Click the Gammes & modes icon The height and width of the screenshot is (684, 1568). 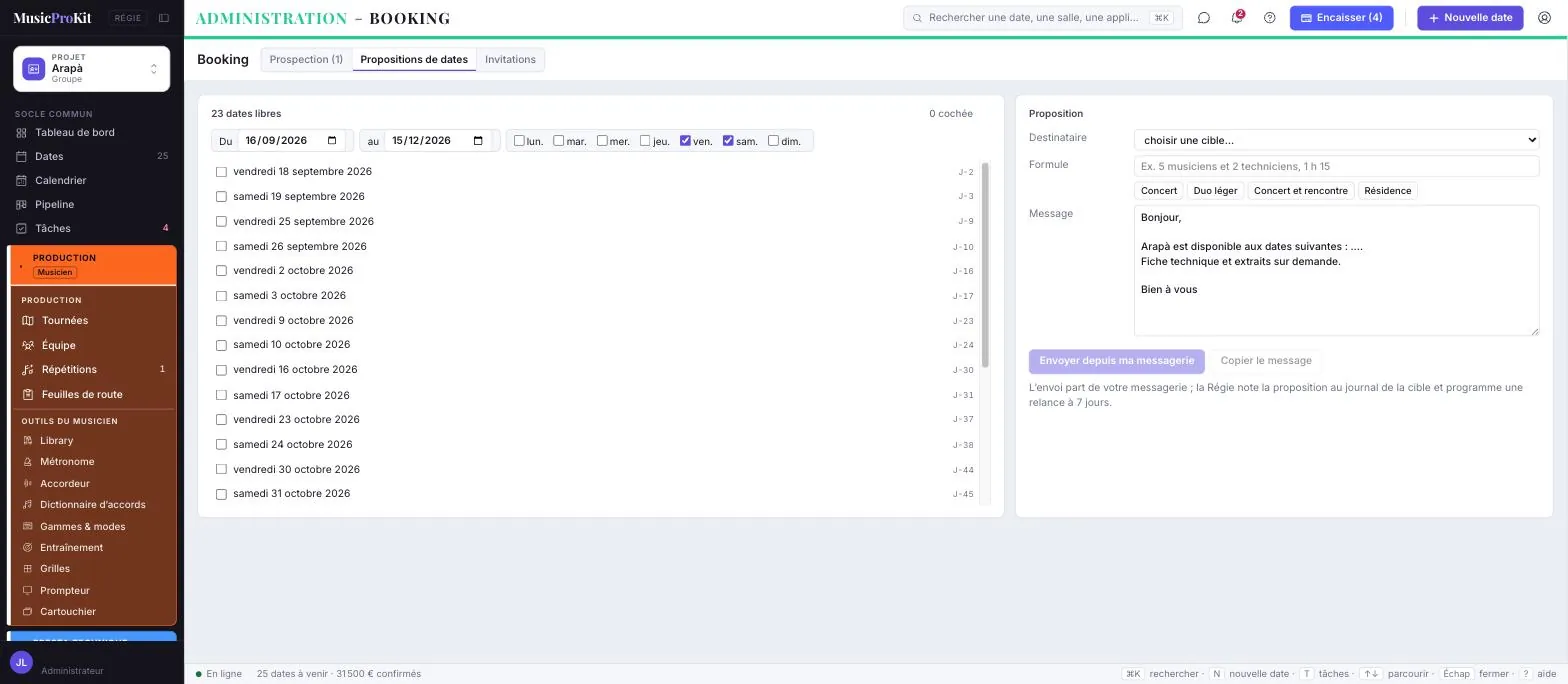[x=28, y=527]
